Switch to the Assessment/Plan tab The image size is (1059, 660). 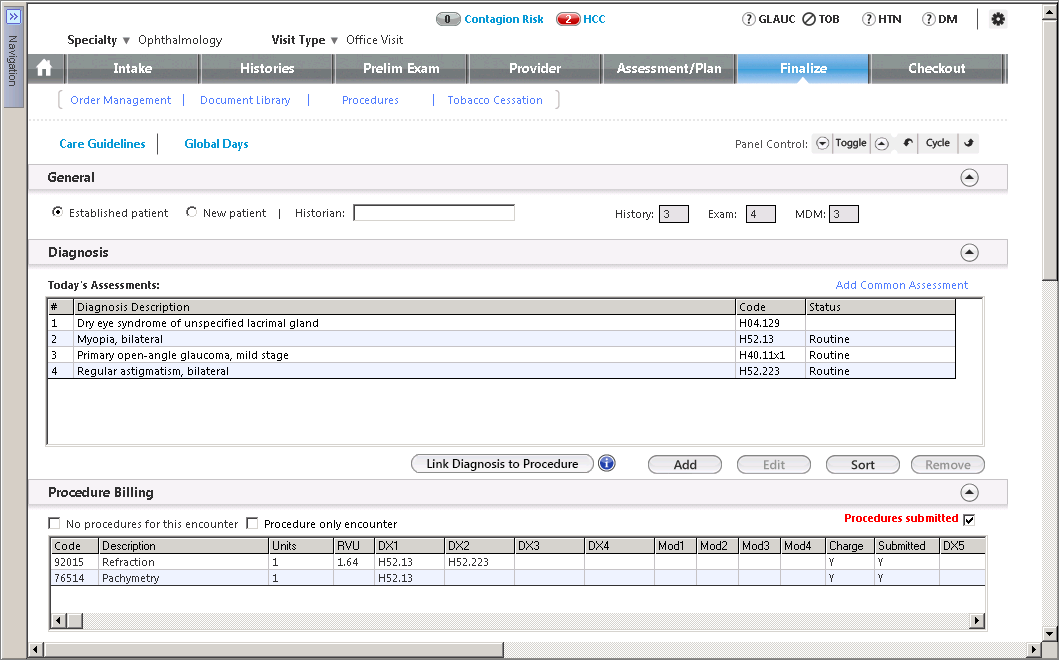[669, 68]
